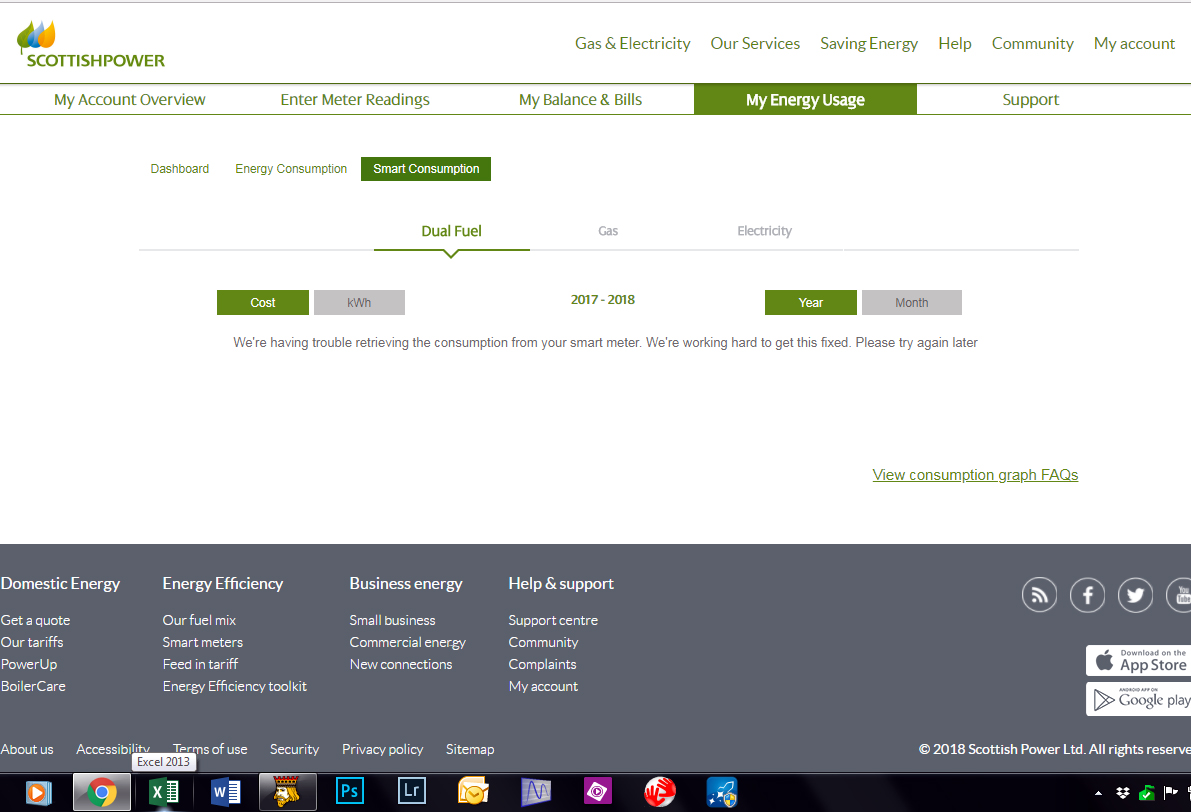Launch Lightroom from the taskbar
This screenshot has width=1191, height=812.
412,791
